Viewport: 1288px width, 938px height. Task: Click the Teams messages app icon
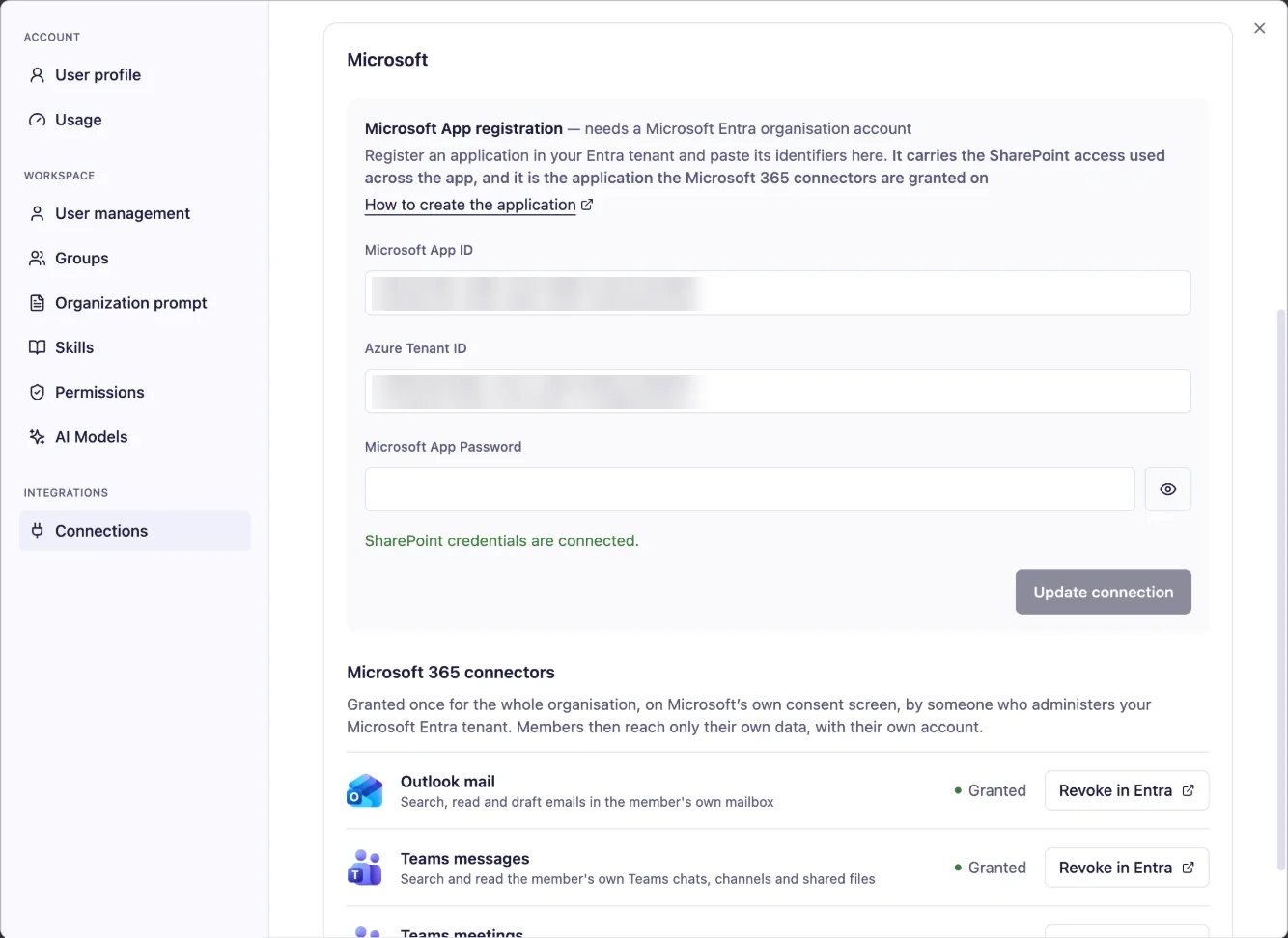[364, 868]
